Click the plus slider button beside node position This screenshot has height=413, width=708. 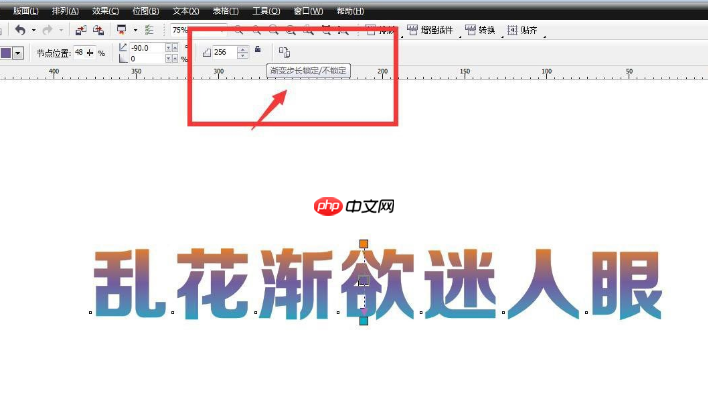click(90, 53)
